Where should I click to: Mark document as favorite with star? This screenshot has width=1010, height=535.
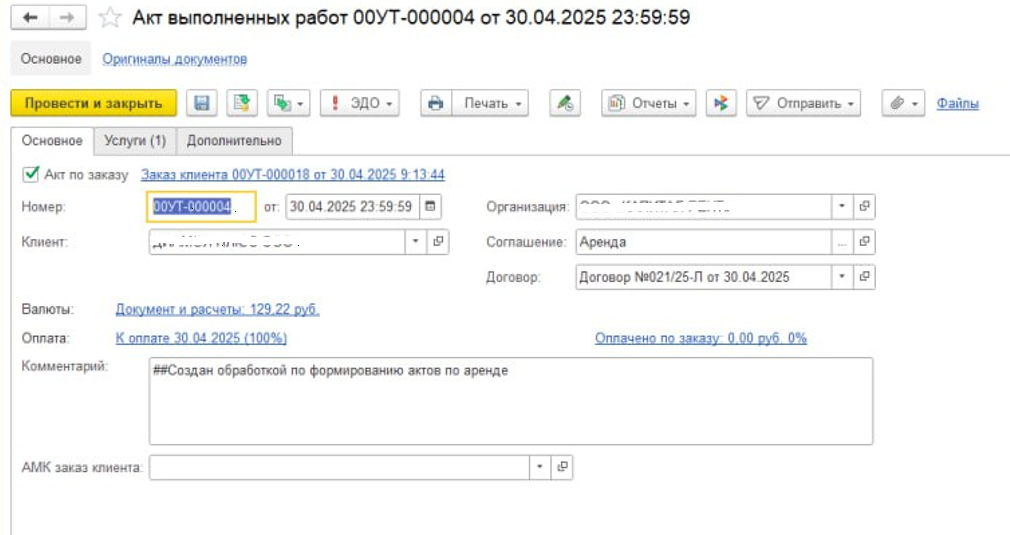[110, 18]
